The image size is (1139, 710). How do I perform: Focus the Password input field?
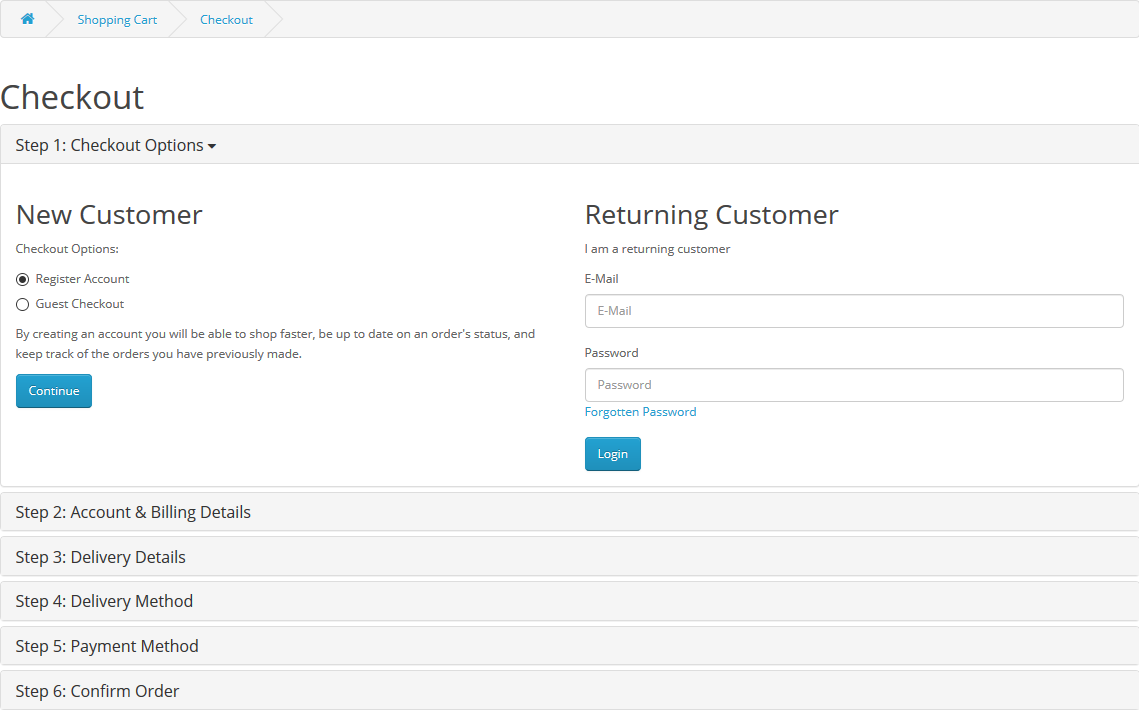[854, 385]
